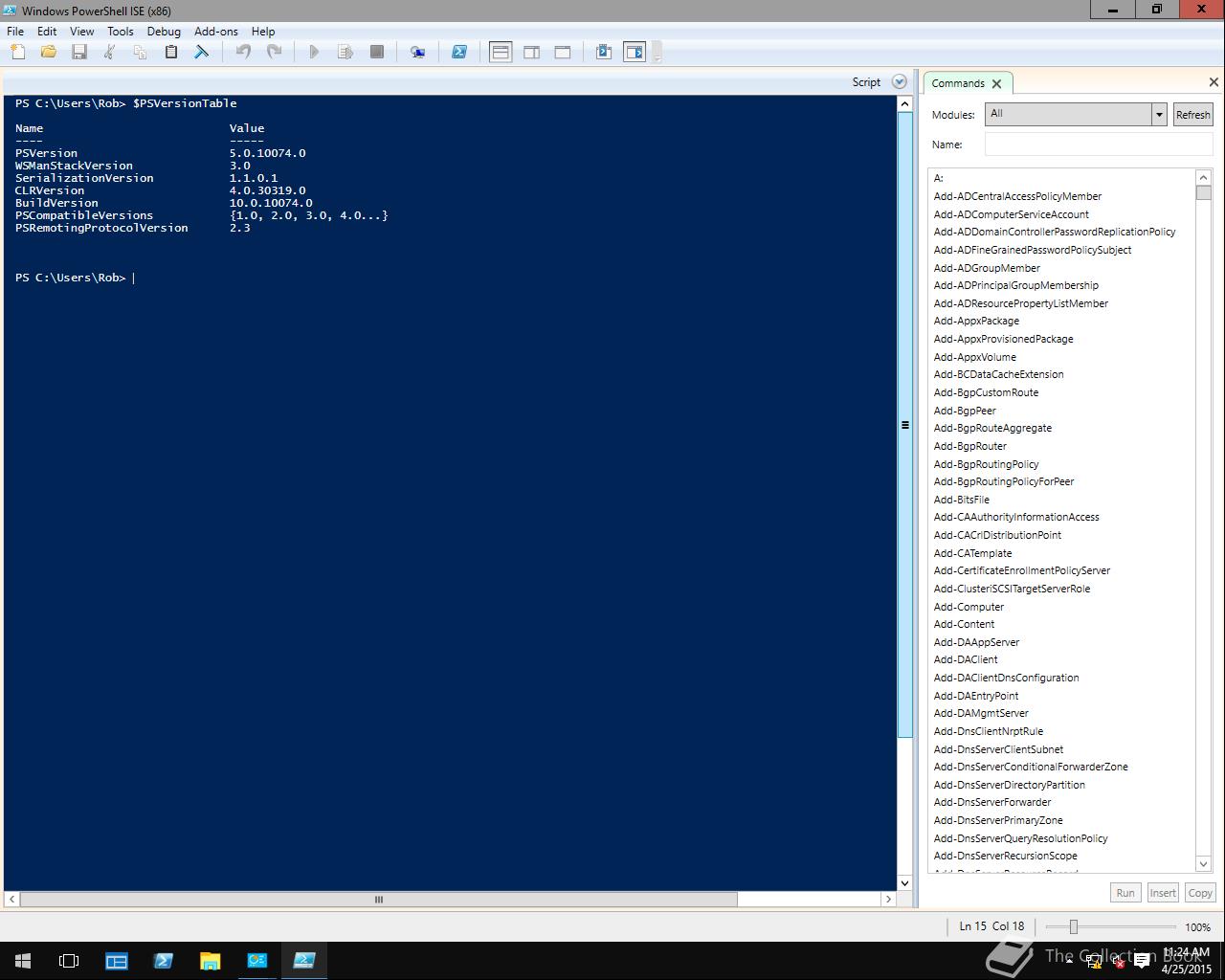Select Add-DnsServerPrimaryZone command
Viewport: 1225px width, 980px height.
998,820
